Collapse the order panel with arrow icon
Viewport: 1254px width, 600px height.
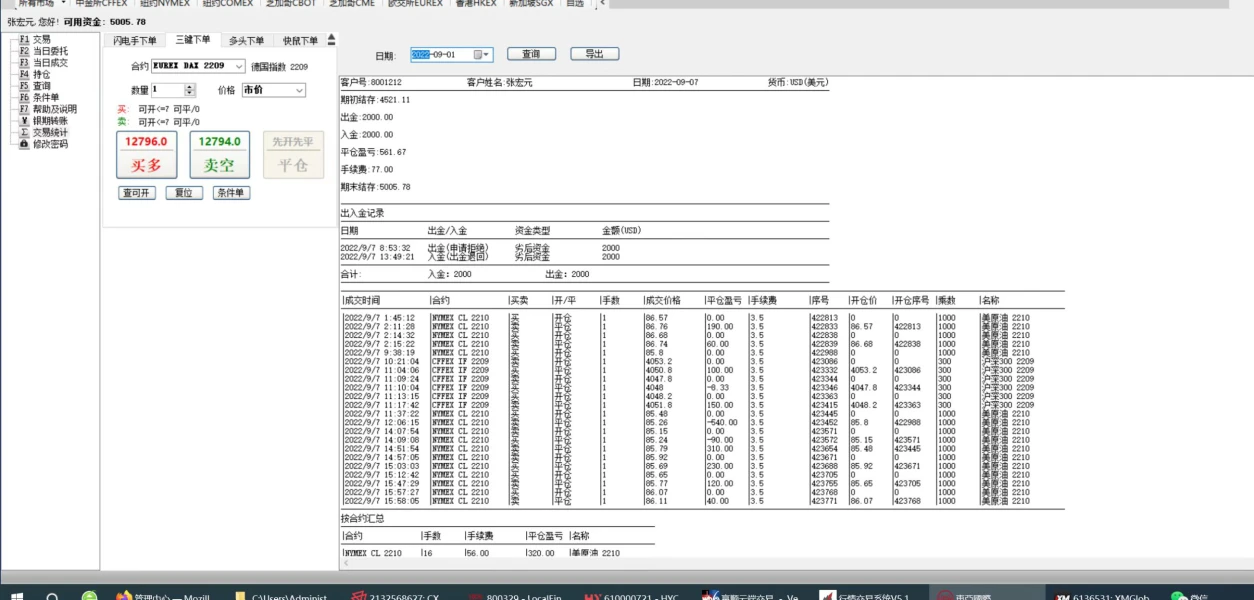(332, 40)
